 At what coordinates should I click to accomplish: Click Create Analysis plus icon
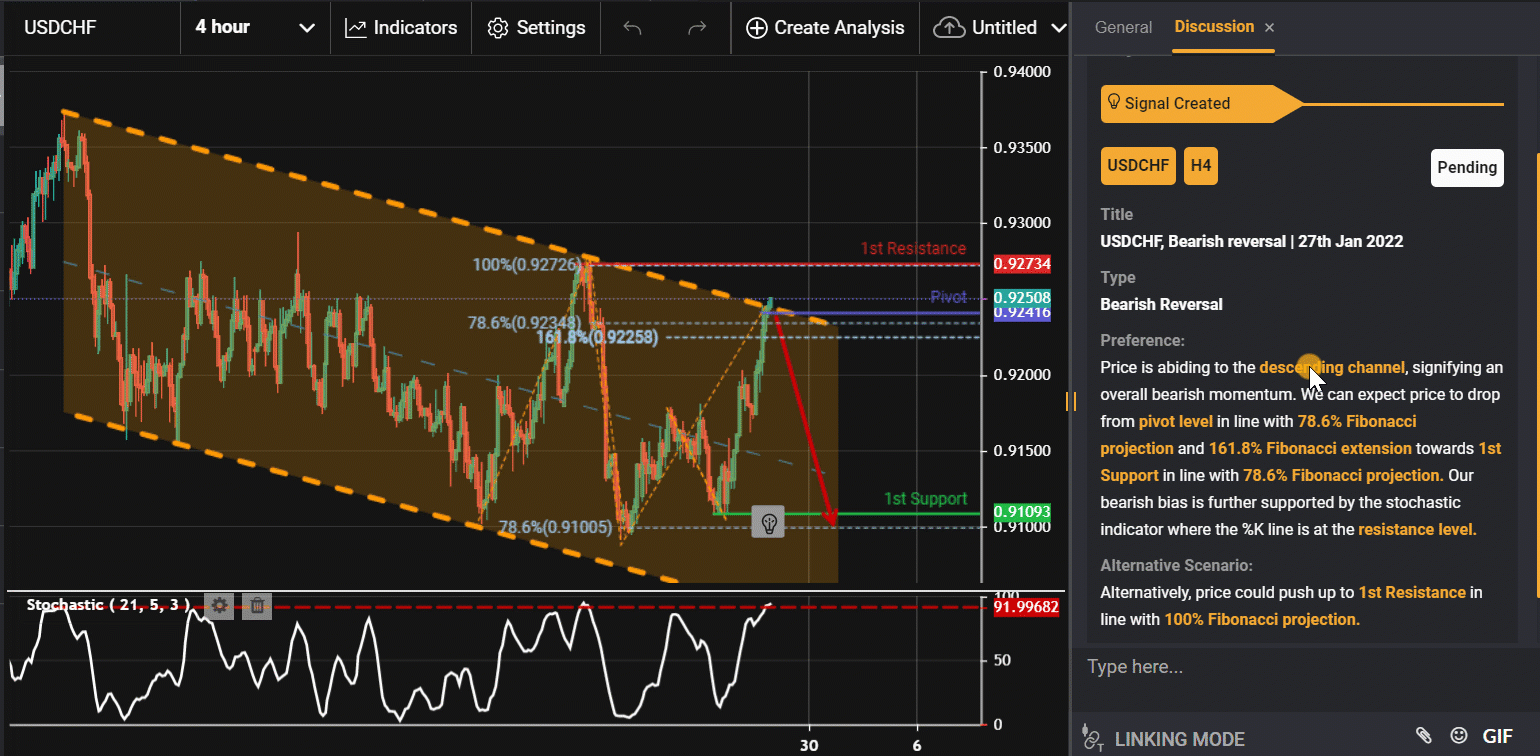[757, 28]
